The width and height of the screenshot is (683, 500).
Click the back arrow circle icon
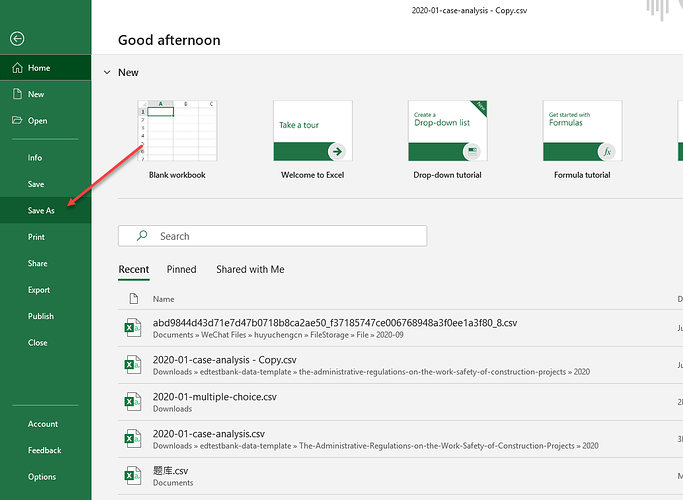17,39
